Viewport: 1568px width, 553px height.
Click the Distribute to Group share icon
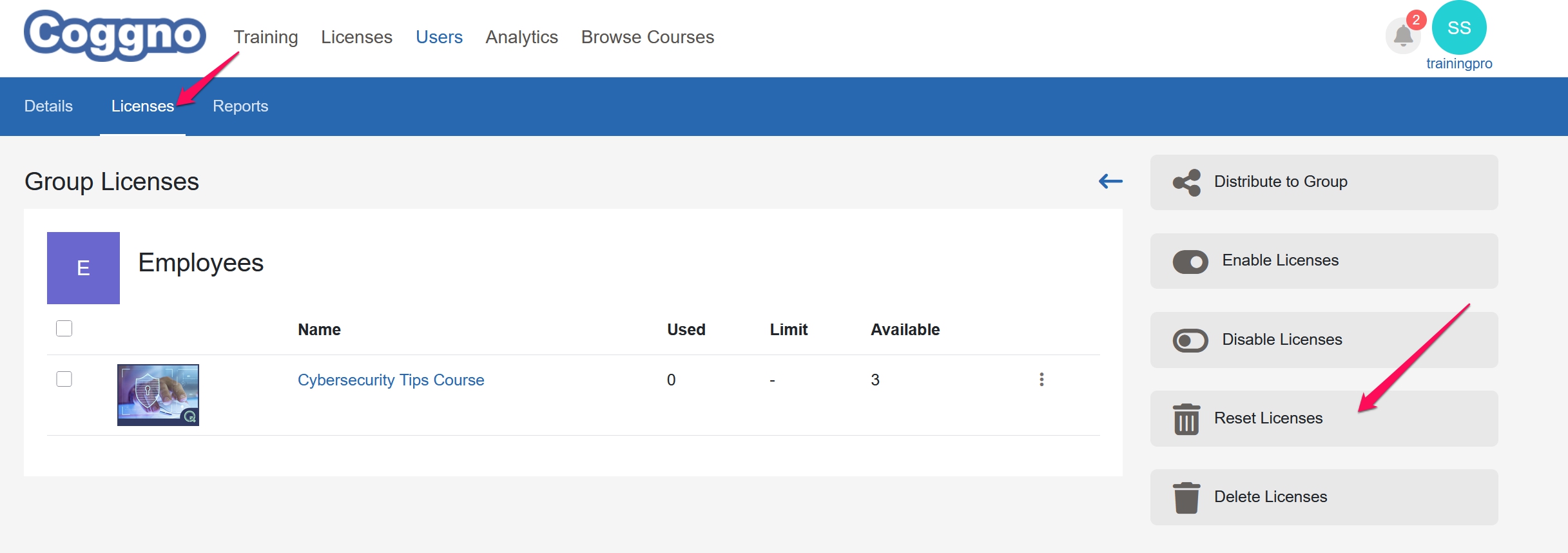pos(1186,182)
